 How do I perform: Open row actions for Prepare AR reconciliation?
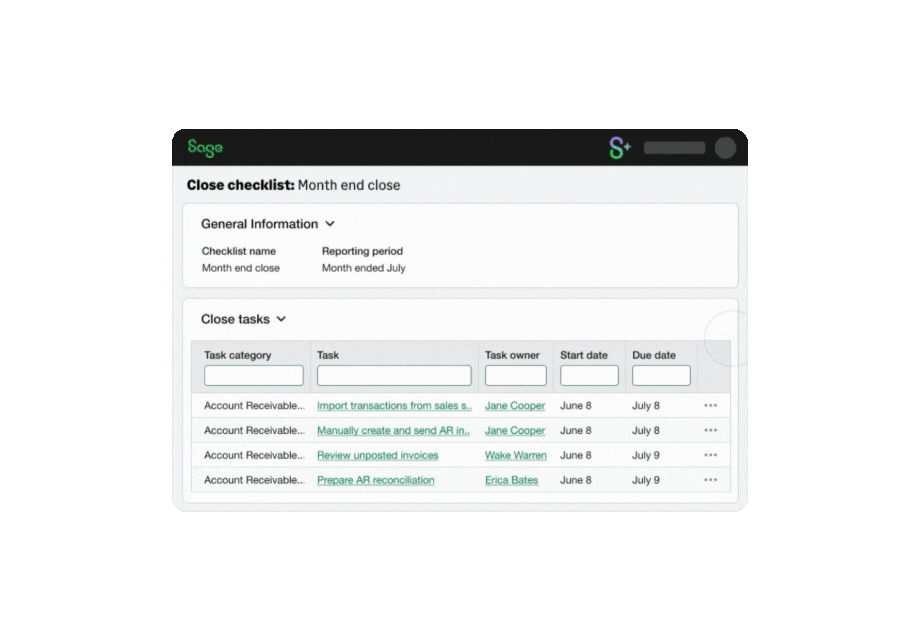pyautogui.click(x=712, y=480)
